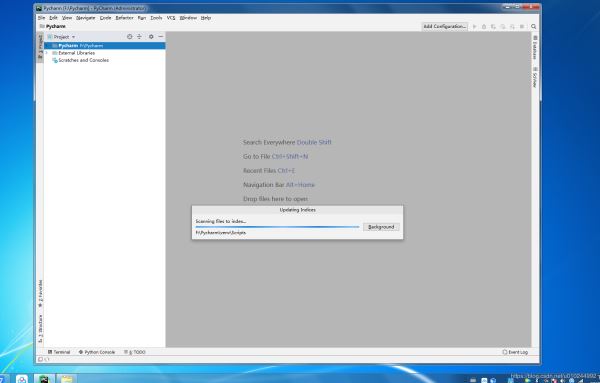The height and width of the screenshot is (383, 600).
Task: Toggle the Database side panel tab
Action: pyautogui.click(x=535, y=48)
